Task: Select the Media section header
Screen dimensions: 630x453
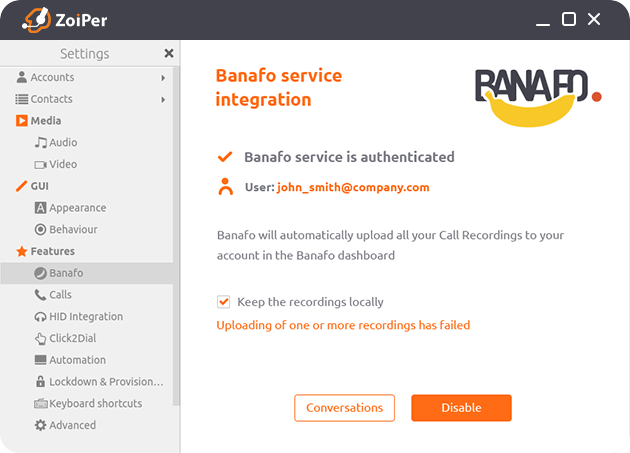Action: point(46,121)
